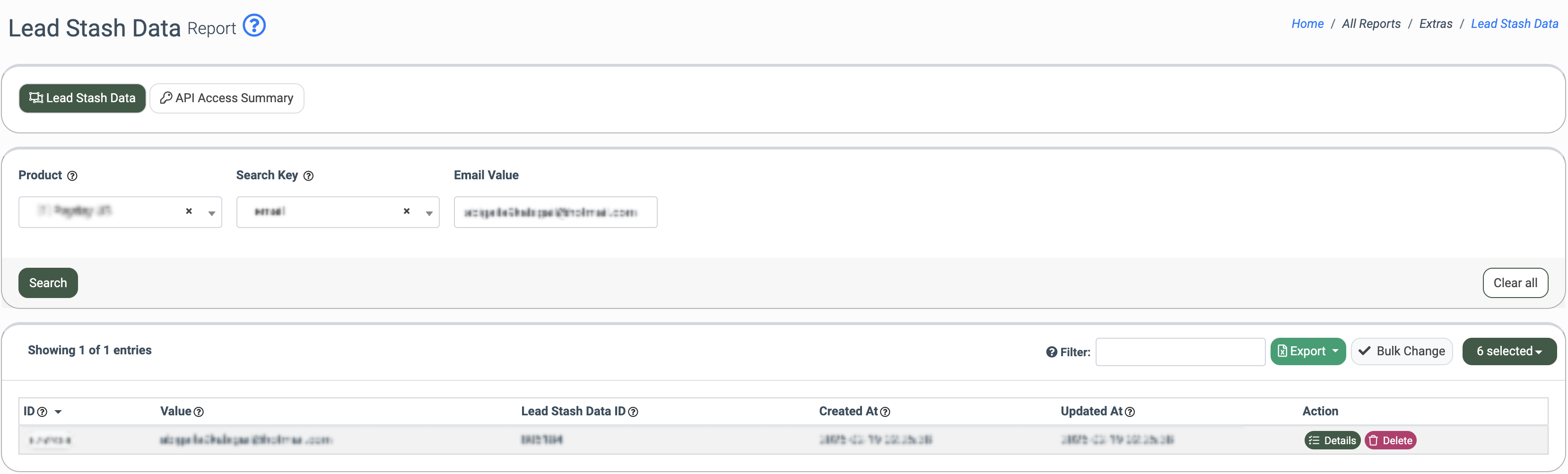Click the Clear all button
Viewport: 1568px width, 474px height.
coord(1515,283)
